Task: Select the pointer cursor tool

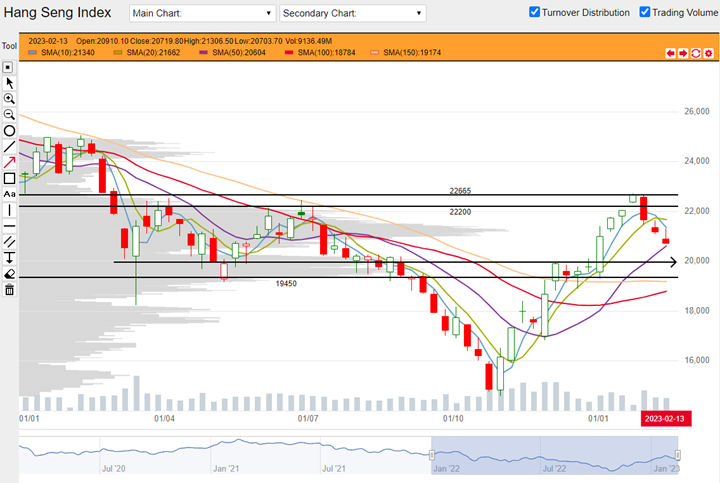Action: (9, 83)
